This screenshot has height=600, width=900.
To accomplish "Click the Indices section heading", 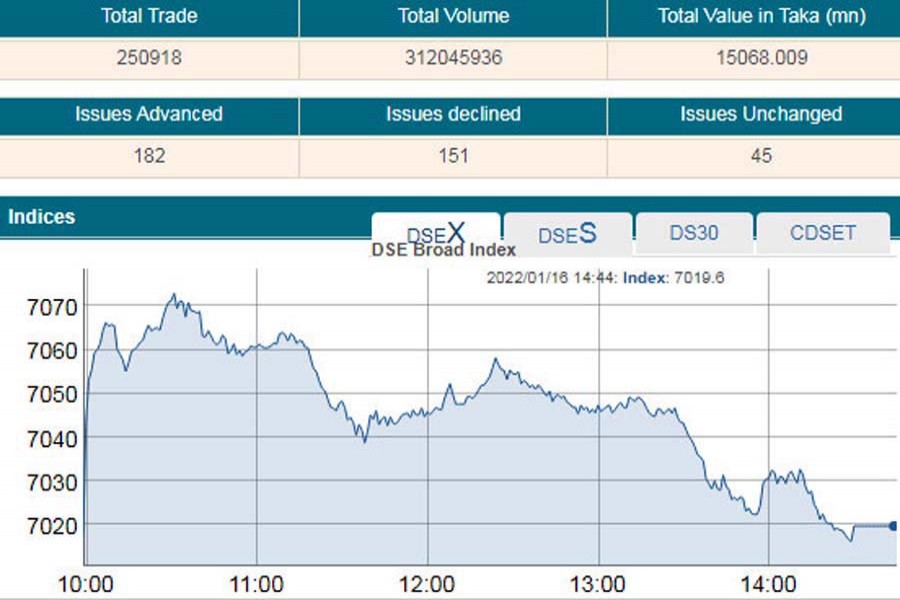I will point(41,216).
